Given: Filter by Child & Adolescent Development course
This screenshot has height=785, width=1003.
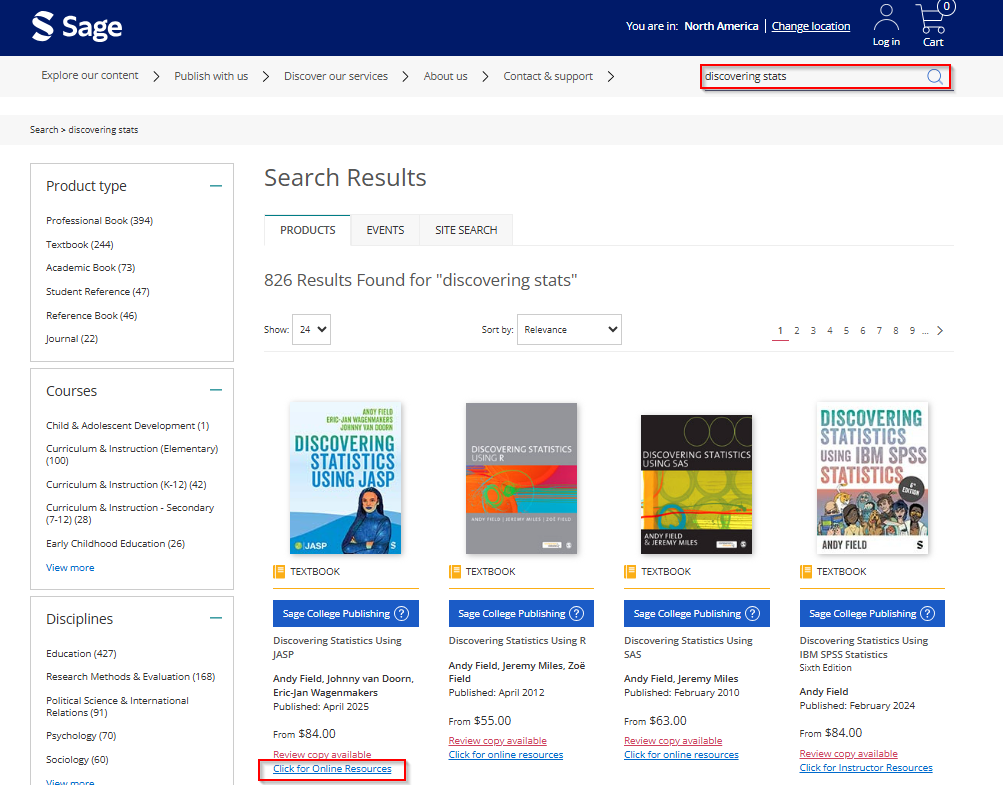Looking at the screenshot, I should pos(127,425).
